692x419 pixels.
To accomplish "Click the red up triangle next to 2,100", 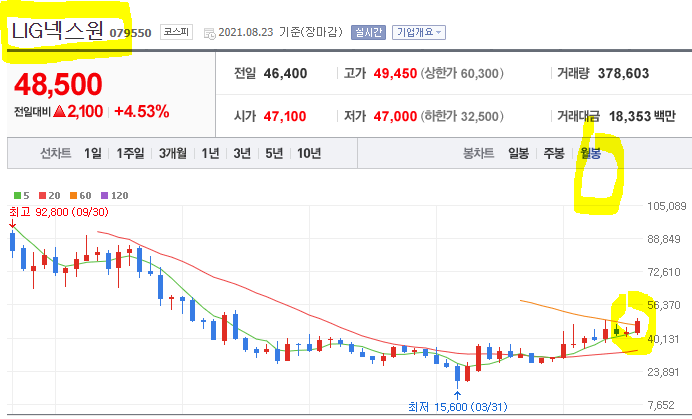I will tap(59, 111).
